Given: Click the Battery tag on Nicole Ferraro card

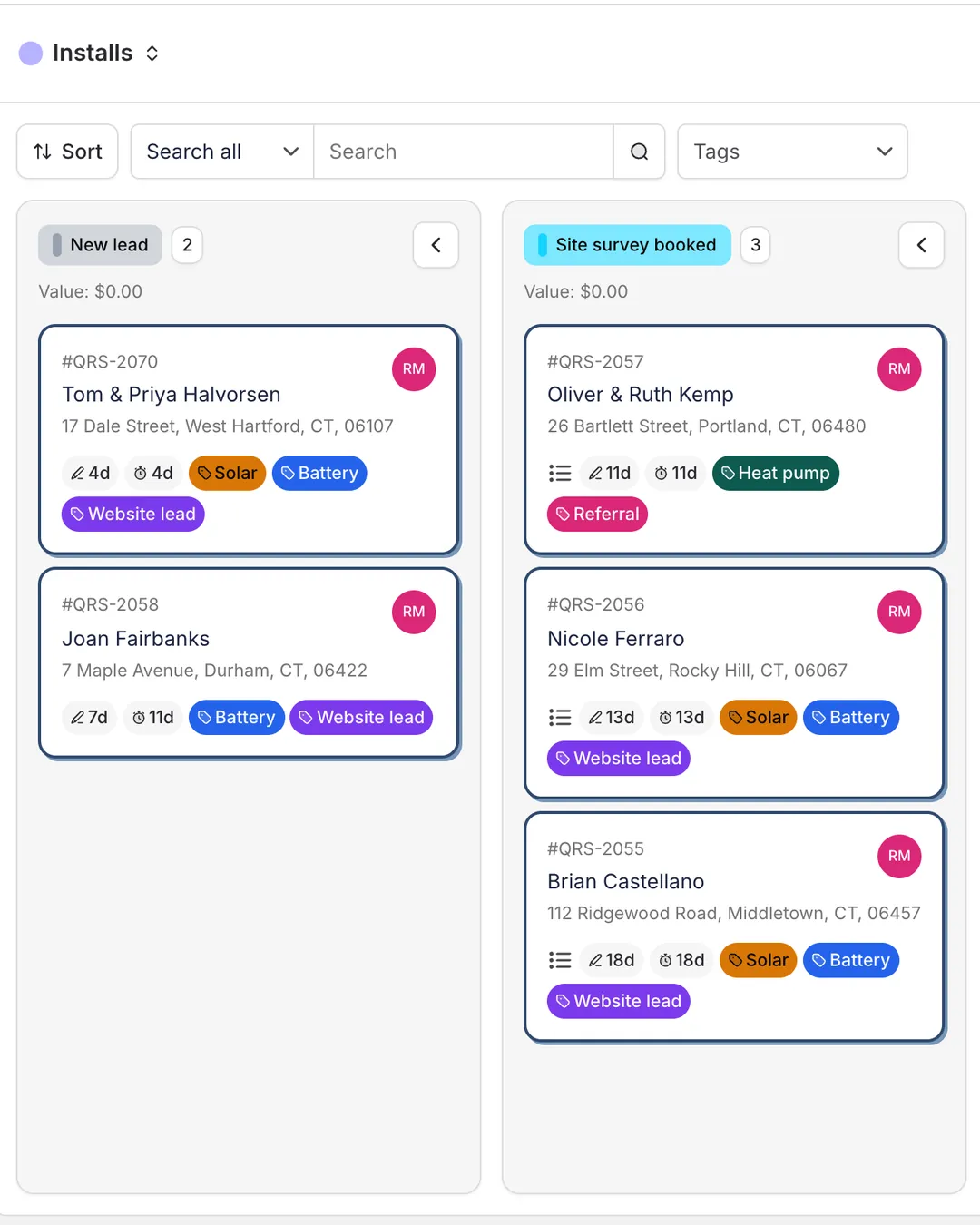Looking at the screenshot, I should [x=851, y=717].
